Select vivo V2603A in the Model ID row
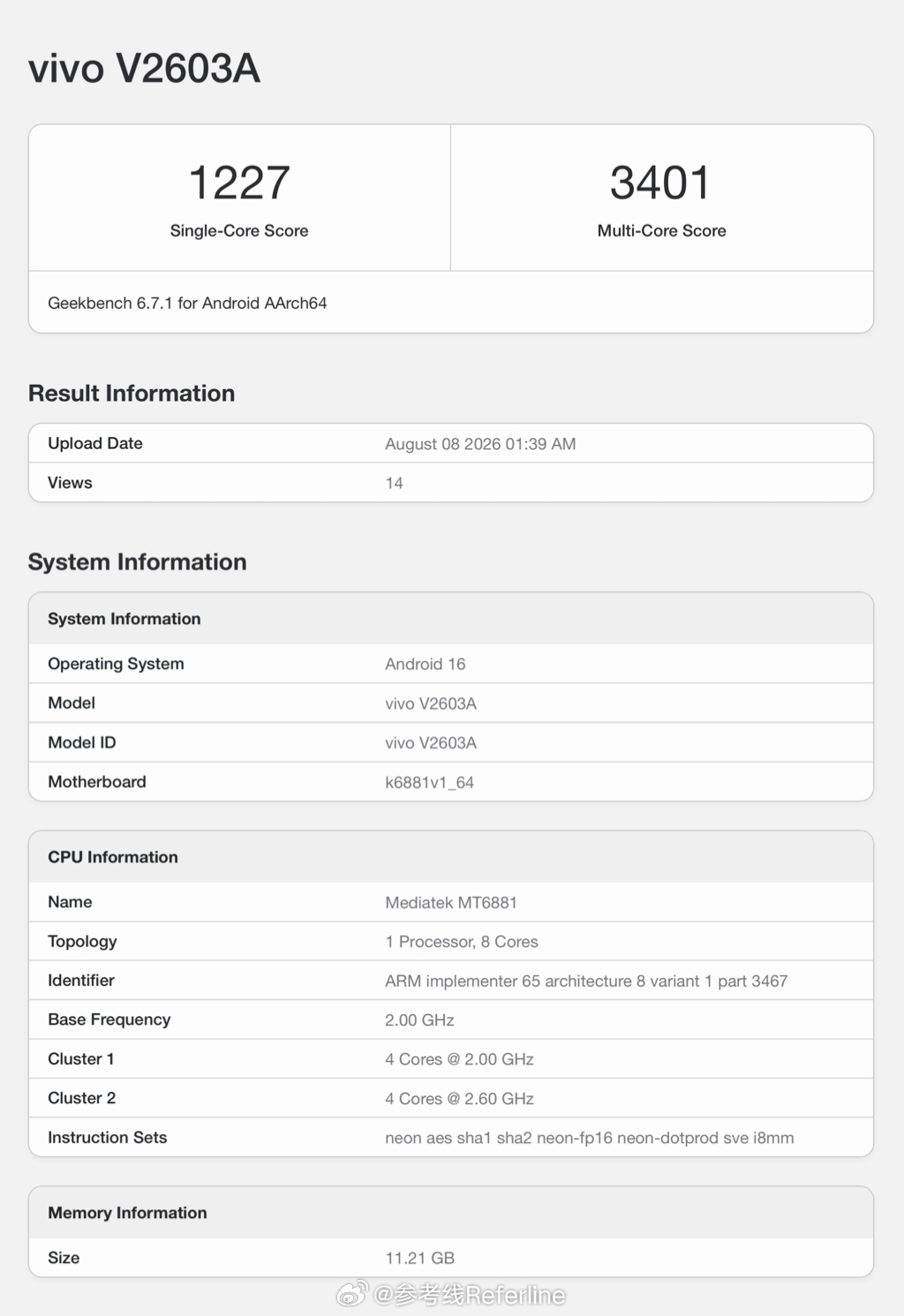Viewport: 904px width, 1316px height. pyautogui.click(x=431, y=743)
